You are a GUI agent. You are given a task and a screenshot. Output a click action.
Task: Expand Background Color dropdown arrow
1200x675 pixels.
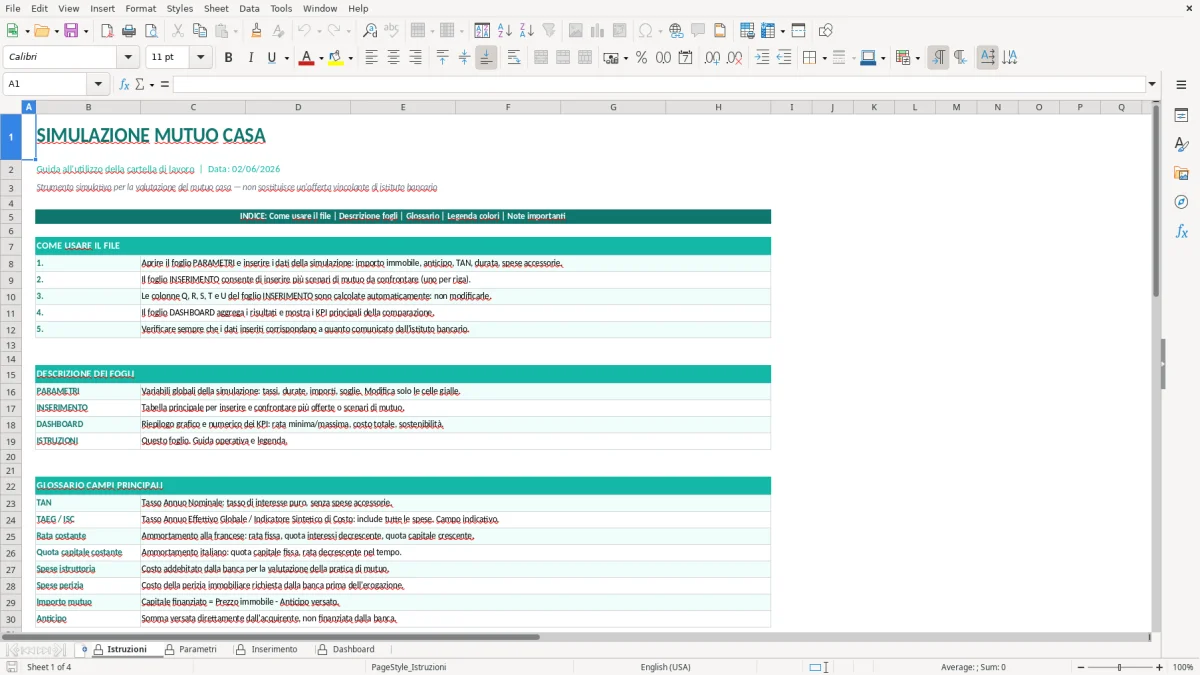click(350, 58)
